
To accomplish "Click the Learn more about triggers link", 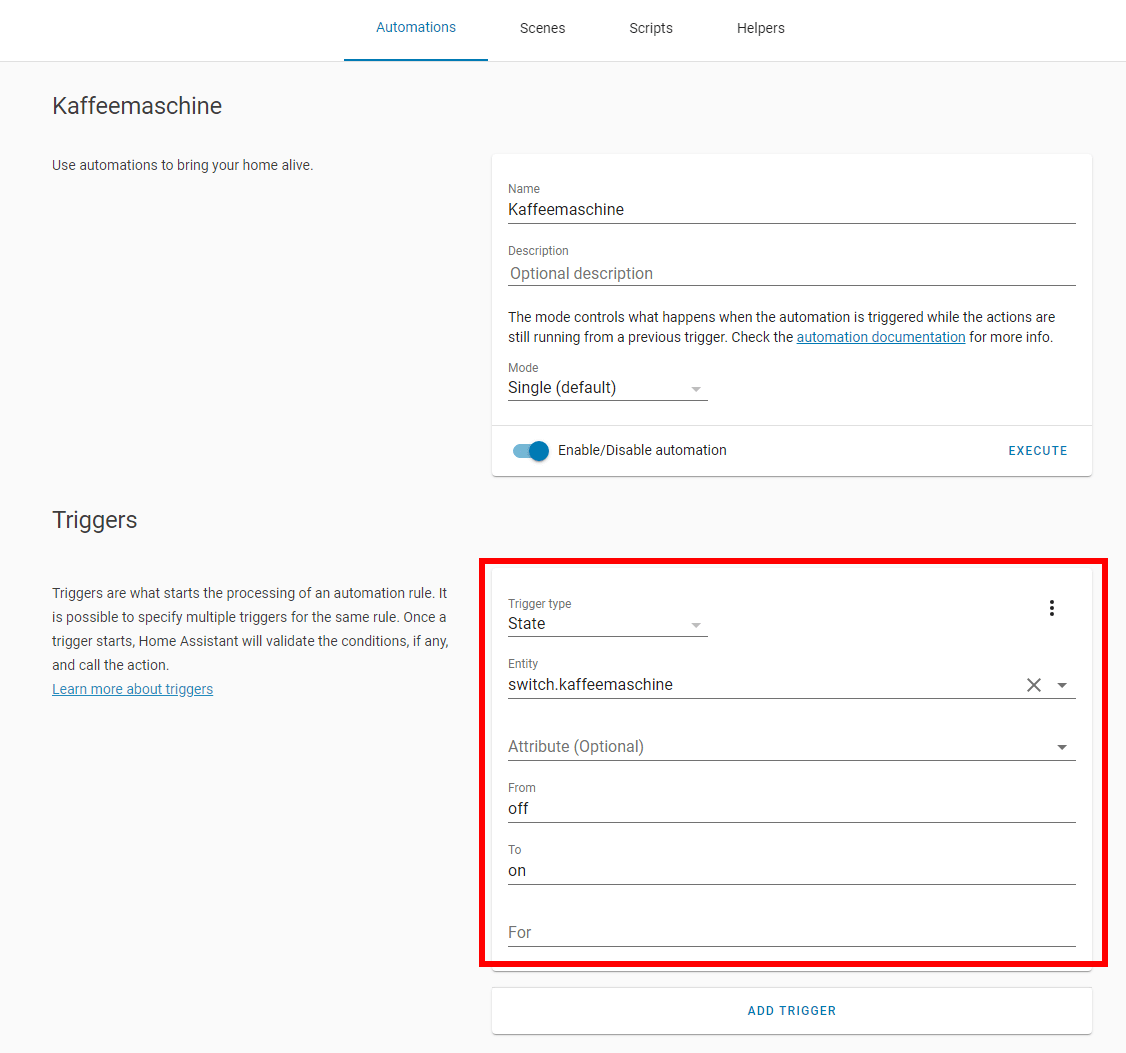I will pyautogui.click(x=132, y=689).
